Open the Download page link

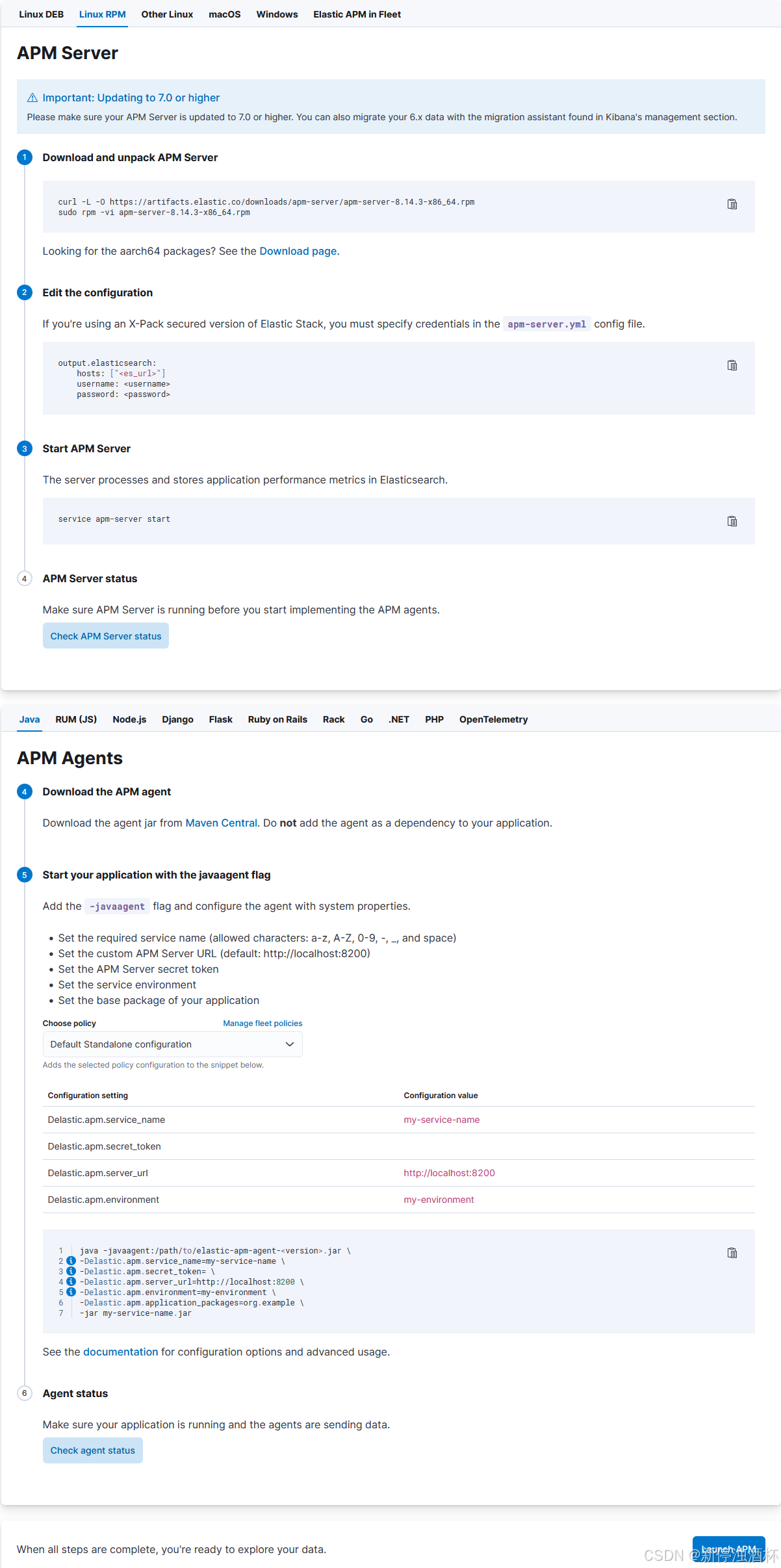pos(298,251)
